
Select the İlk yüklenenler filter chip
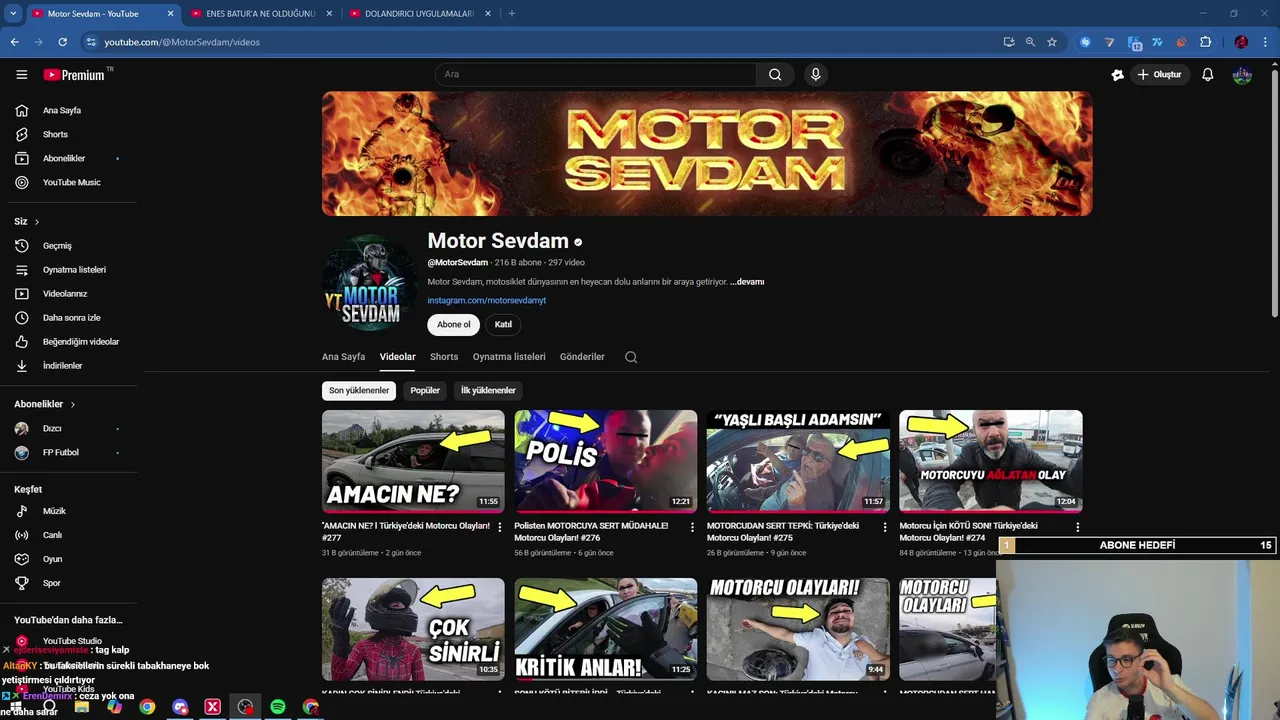click(x=488, y=390)
